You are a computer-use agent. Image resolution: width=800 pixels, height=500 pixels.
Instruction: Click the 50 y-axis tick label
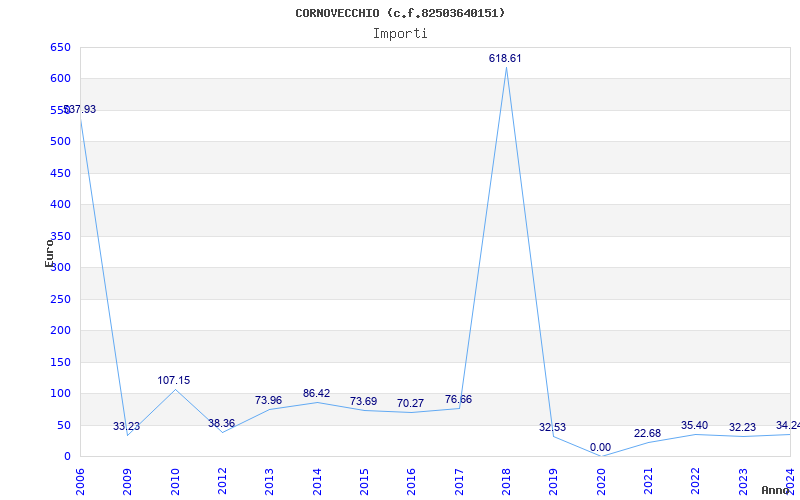[x=64, y=425]
